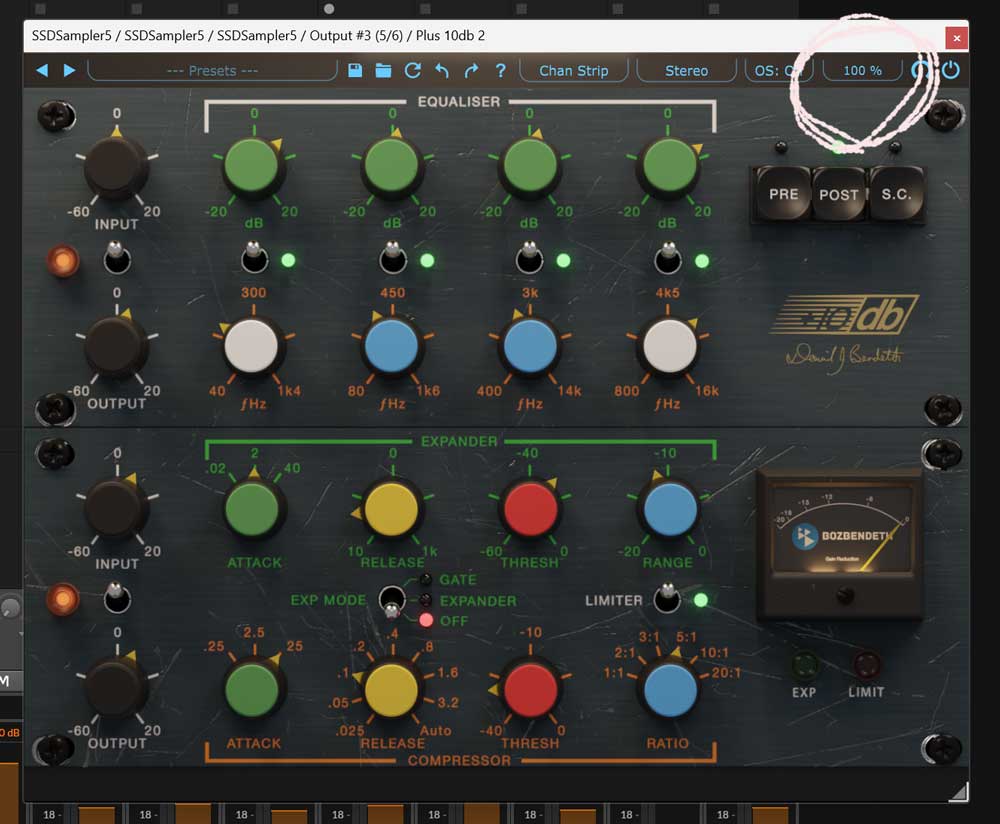Click the reload/refresh icon in toolbar
Viewport: 1000px width, 824px height.
412,70
